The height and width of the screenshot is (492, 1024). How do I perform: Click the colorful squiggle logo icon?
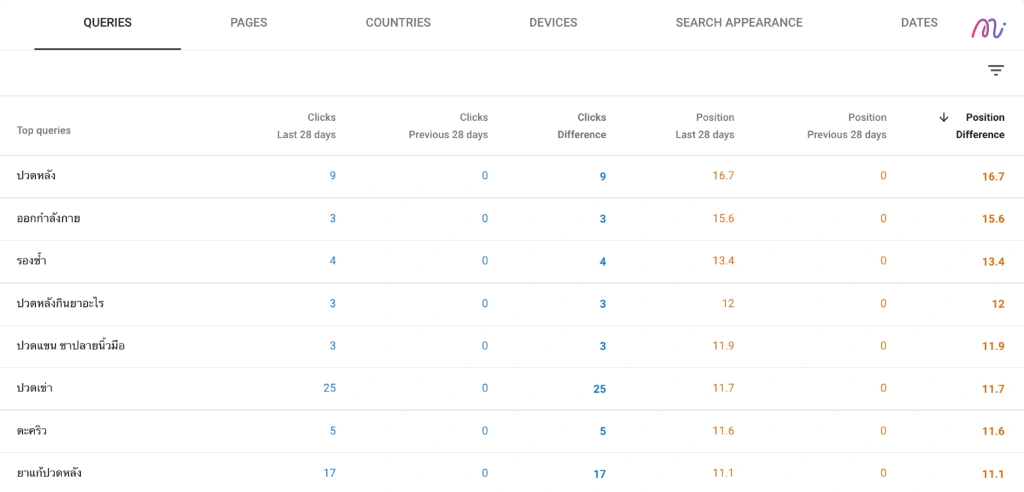[x=987, y=28]
